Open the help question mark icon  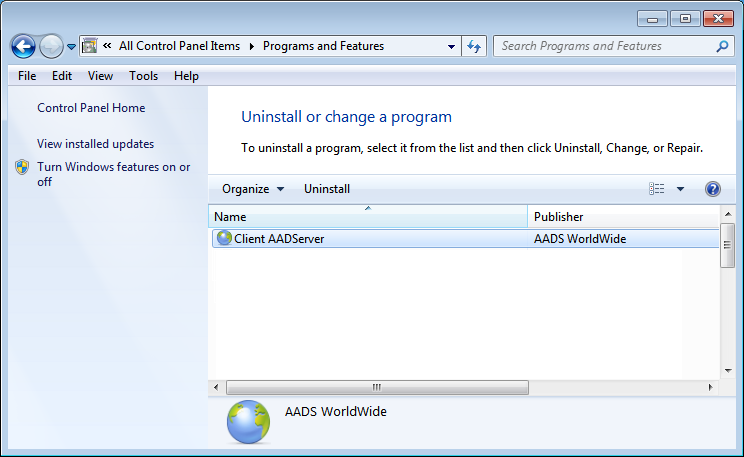(x=713, y=189)
